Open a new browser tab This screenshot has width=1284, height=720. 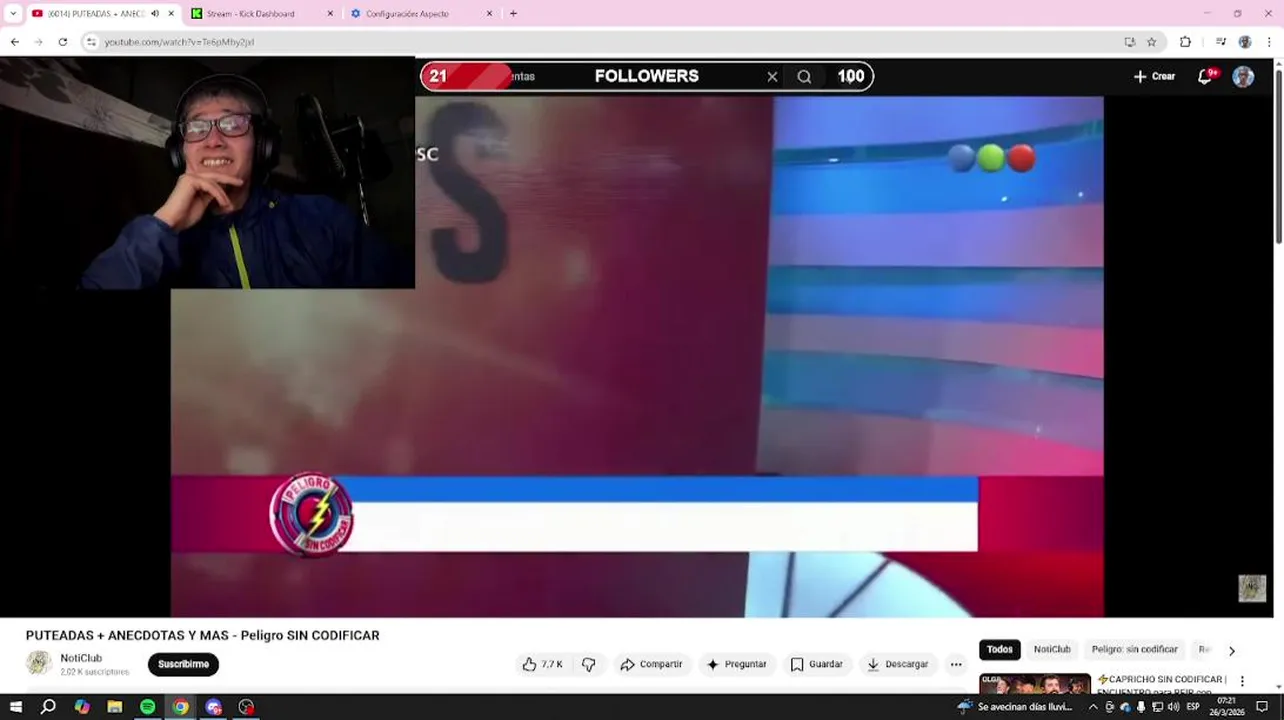(x=513, y=13)
